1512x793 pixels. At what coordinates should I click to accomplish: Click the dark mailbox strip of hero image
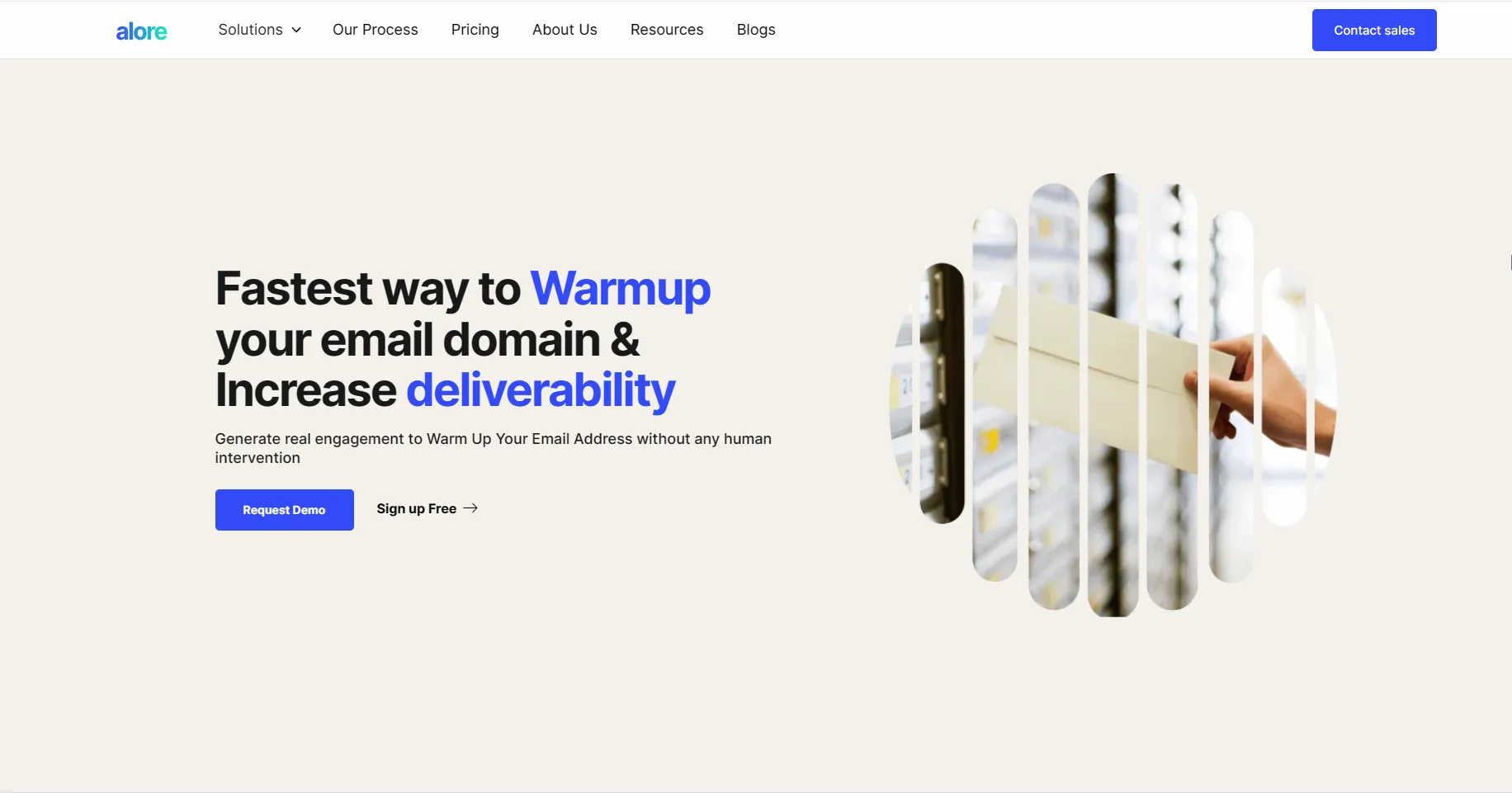(942, 393)
